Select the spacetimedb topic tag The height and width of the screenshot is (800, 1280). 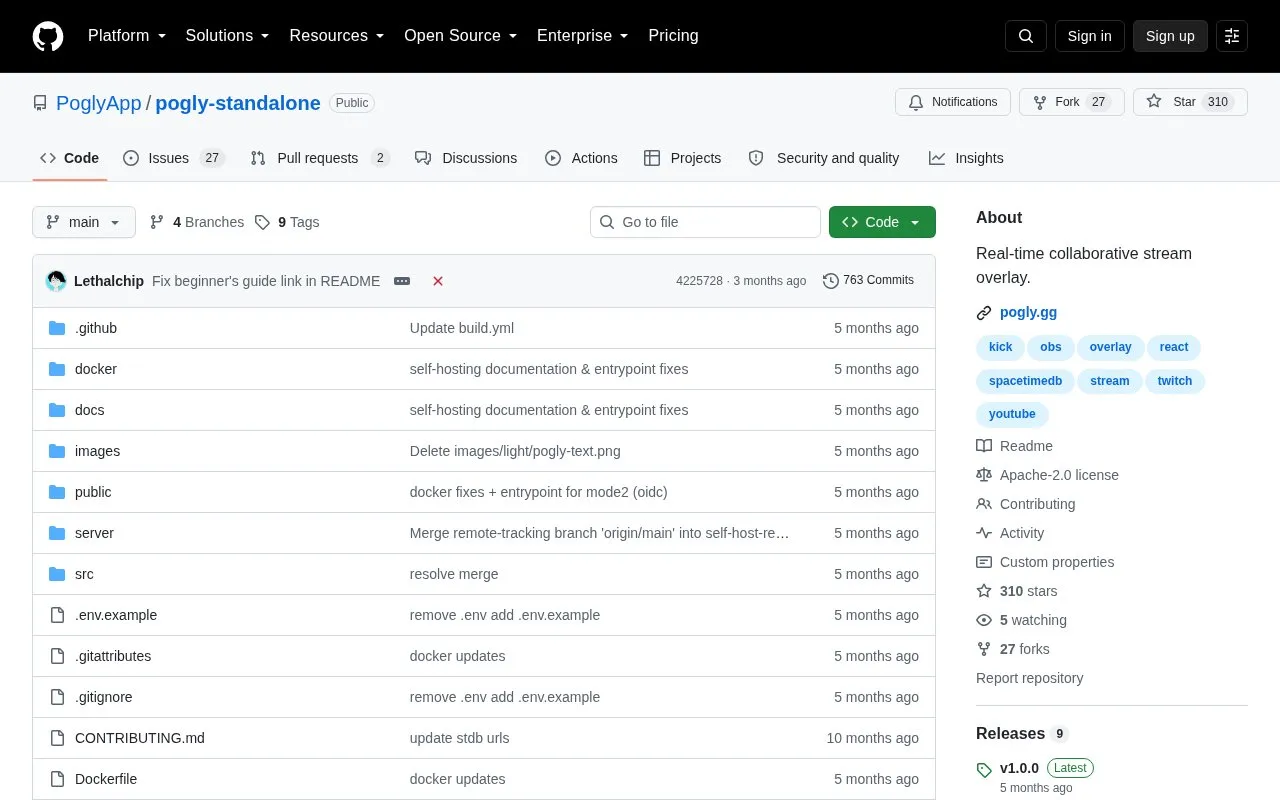click(x=1025, y=381)
